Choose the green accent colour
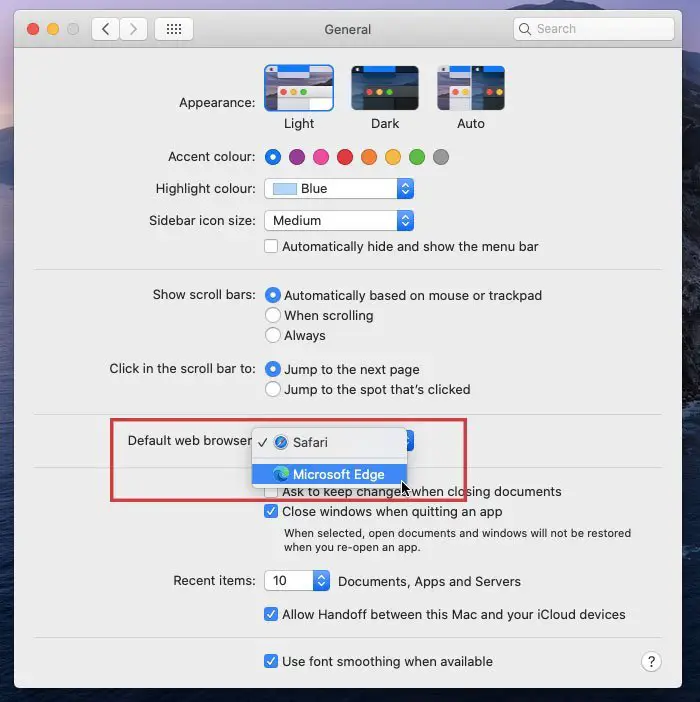This screenshot has height=702, width=700. coord(417,157)
